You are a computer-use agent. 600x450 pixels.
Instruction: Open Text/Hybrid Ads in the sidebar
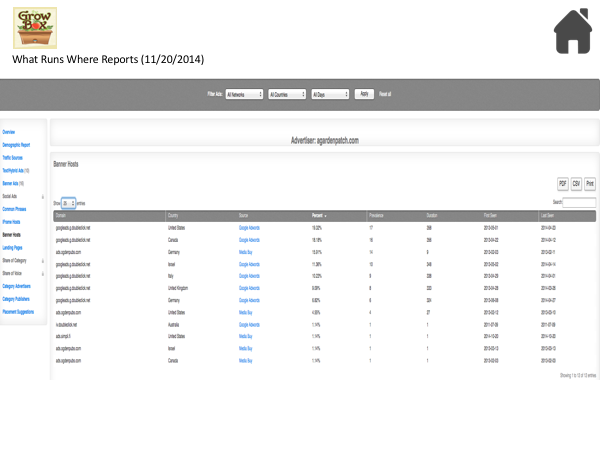coord(15,171)
